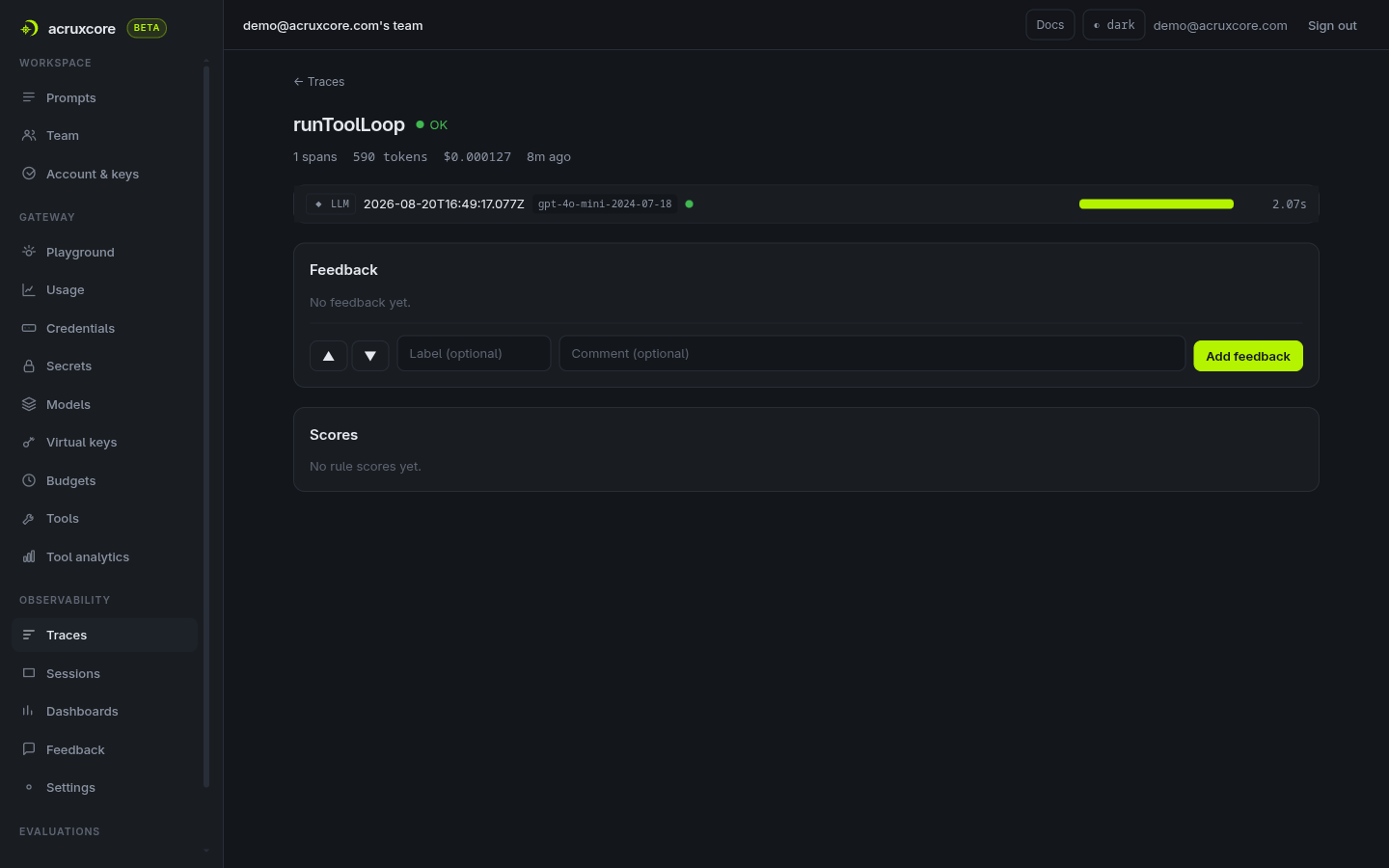Click the $0.000127 cost value
The image size is (1389, 868).
(x=477, y=157)
